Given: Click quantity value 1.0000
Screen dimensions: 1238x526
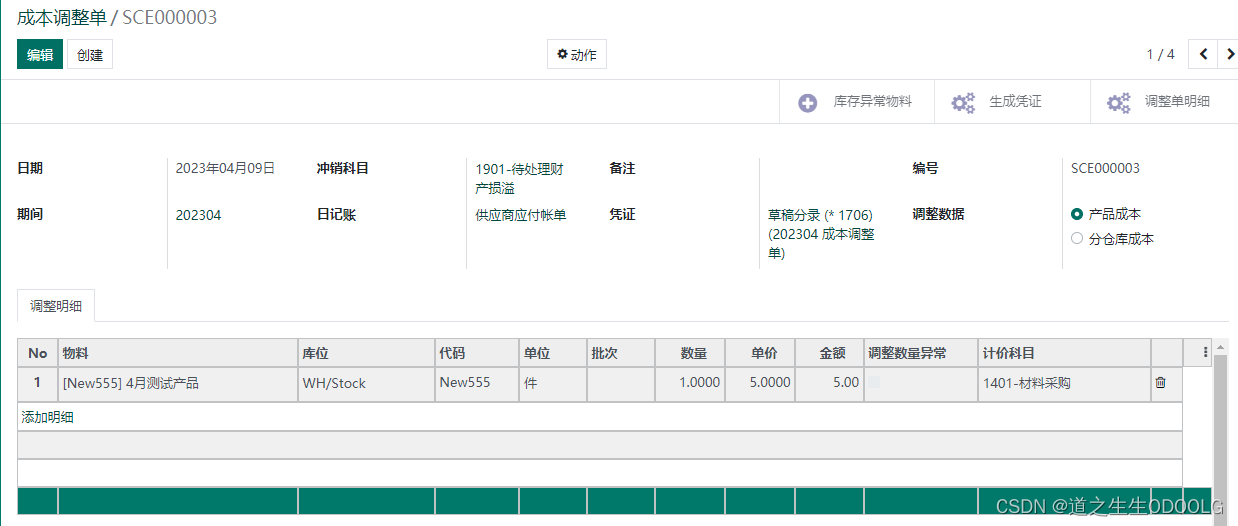Looking at the screenshot, I should pyautogui.click(x=698, y=383).
